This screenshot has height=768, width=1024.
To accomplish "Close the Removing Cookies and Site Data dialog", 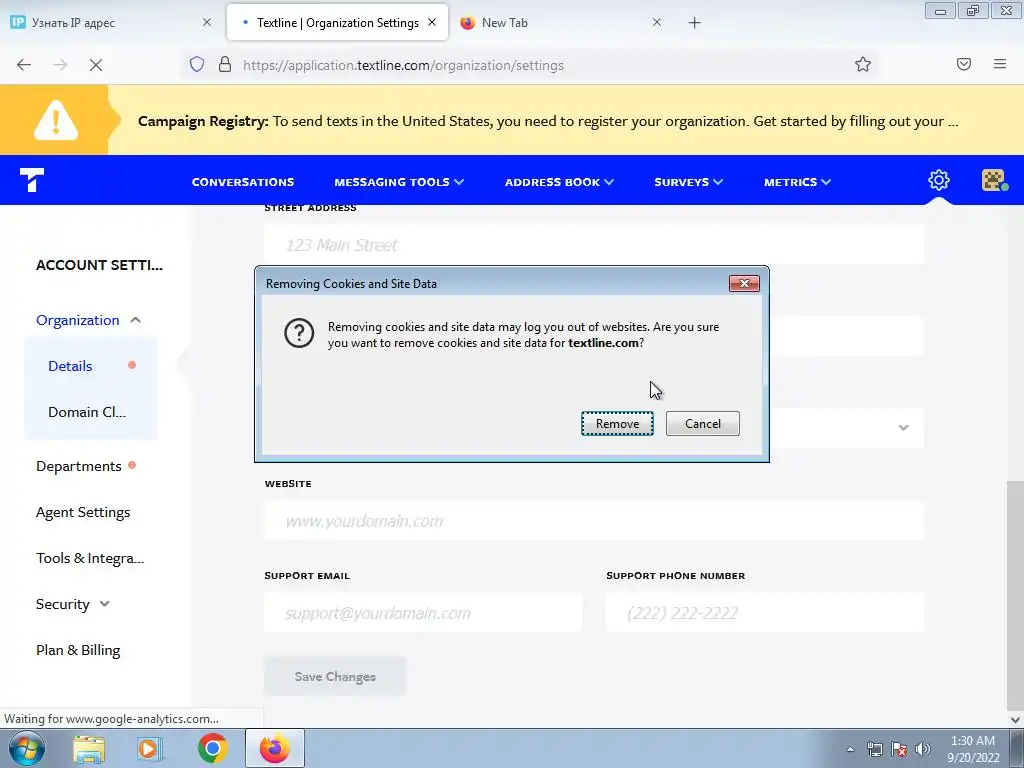I will click(744, 283).
